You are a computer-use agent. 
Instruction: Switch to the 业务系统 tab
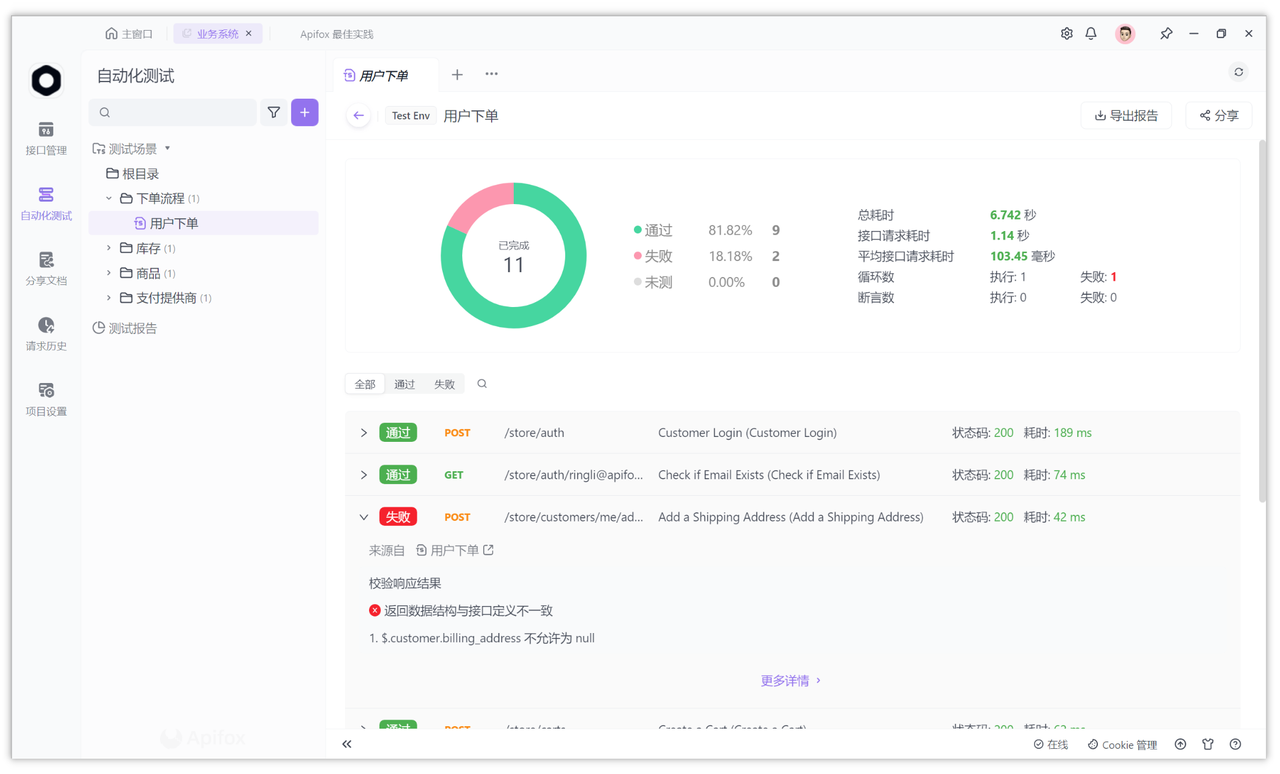(217, 34)
